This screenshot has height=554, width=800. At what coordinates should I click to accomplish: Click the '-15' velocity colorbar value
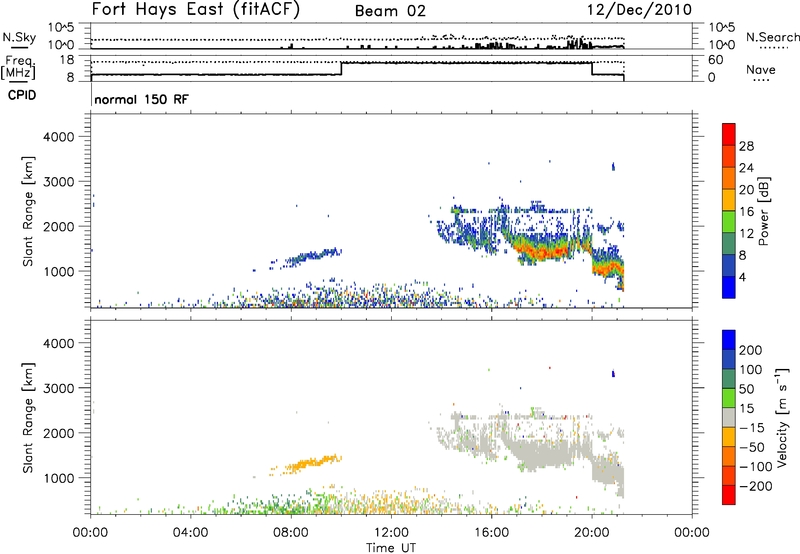752,428
